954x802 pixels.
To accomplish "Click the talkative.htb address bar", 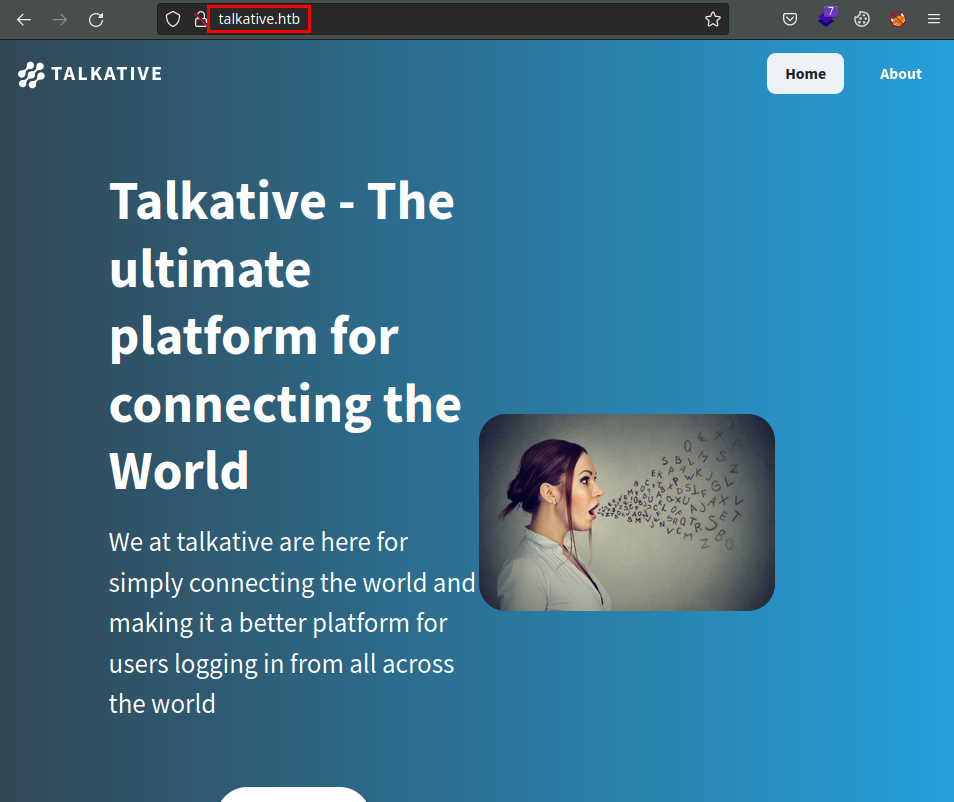I will [x=442, y=19].
